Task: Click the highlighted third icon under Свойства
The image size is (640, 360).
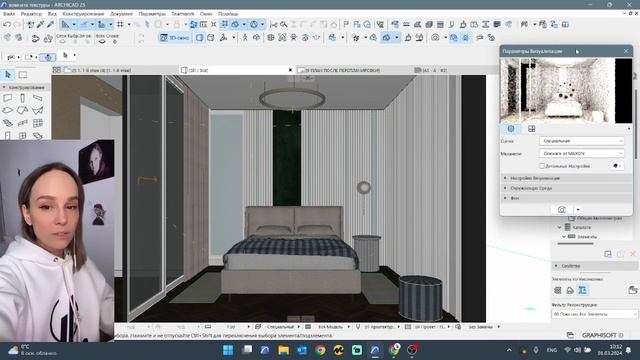Action: (x=582, y=290)
